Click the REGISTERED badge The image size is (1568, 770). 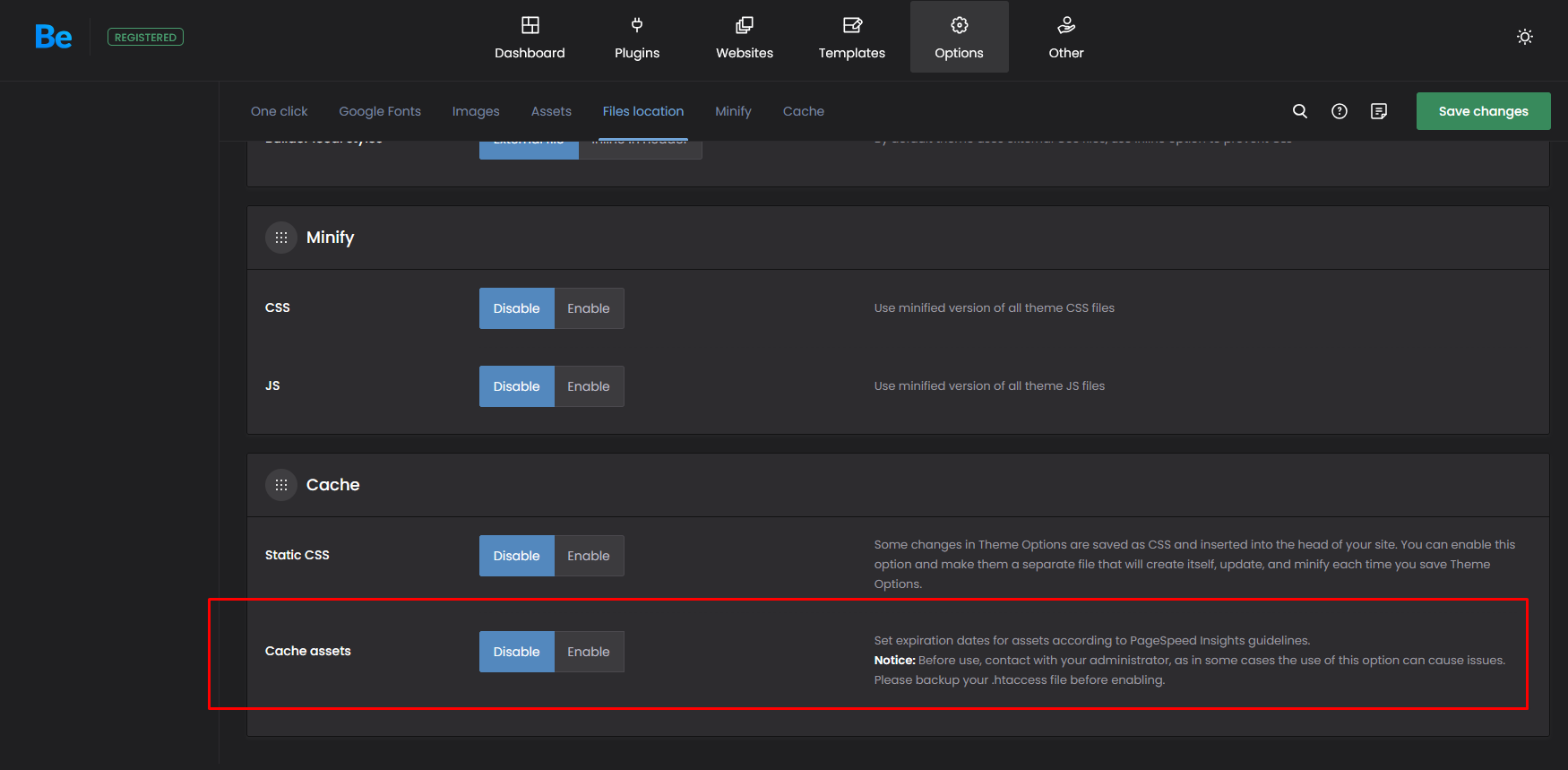click(145, 37)
